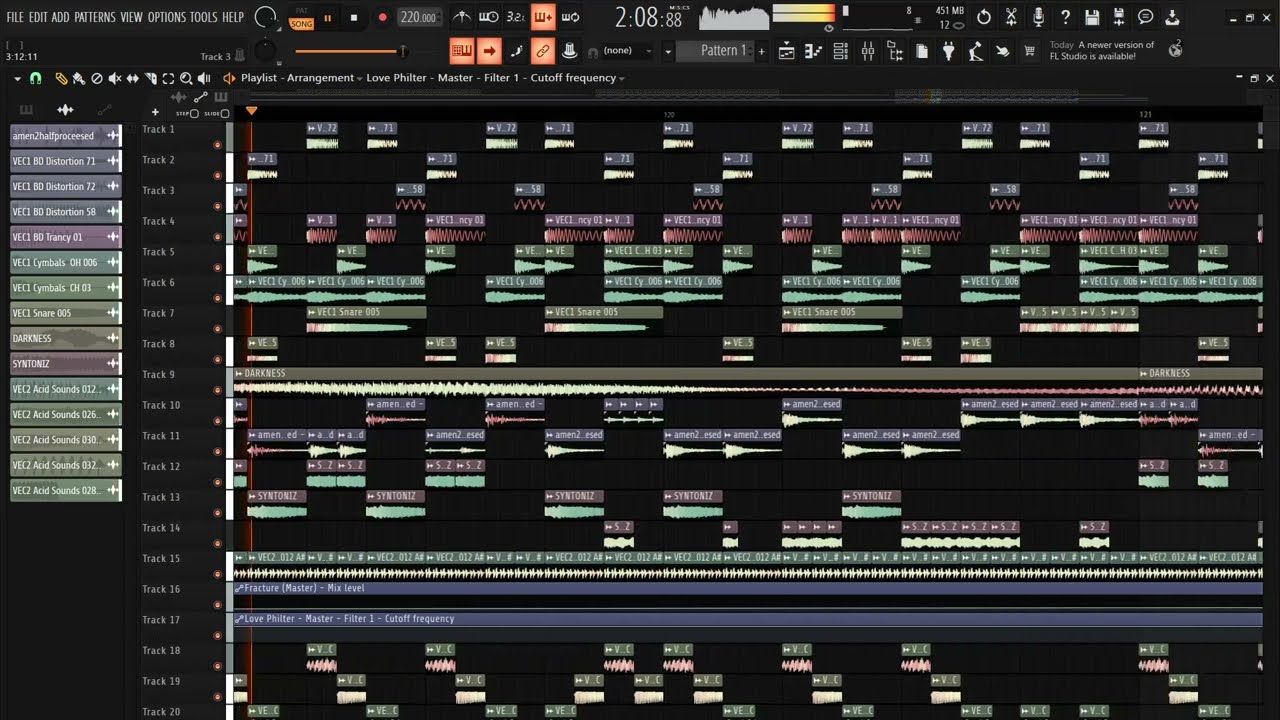Select the Slip tool
The image size is (1280, 720).
[133, 78]
